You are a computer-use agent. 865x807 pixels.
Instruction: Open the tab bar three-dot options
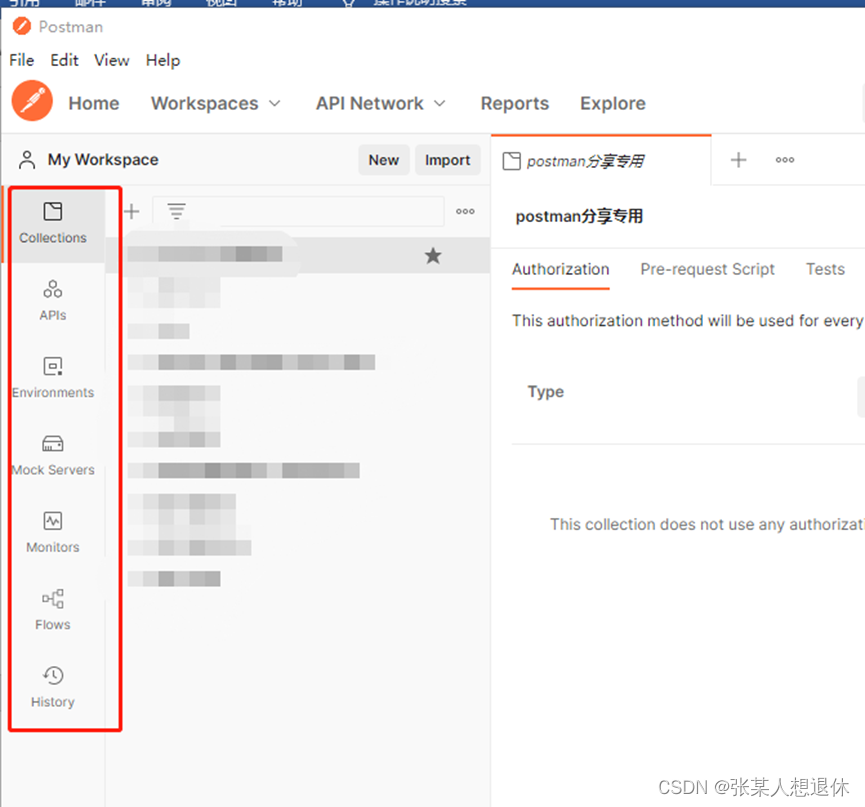click(784, 160)
